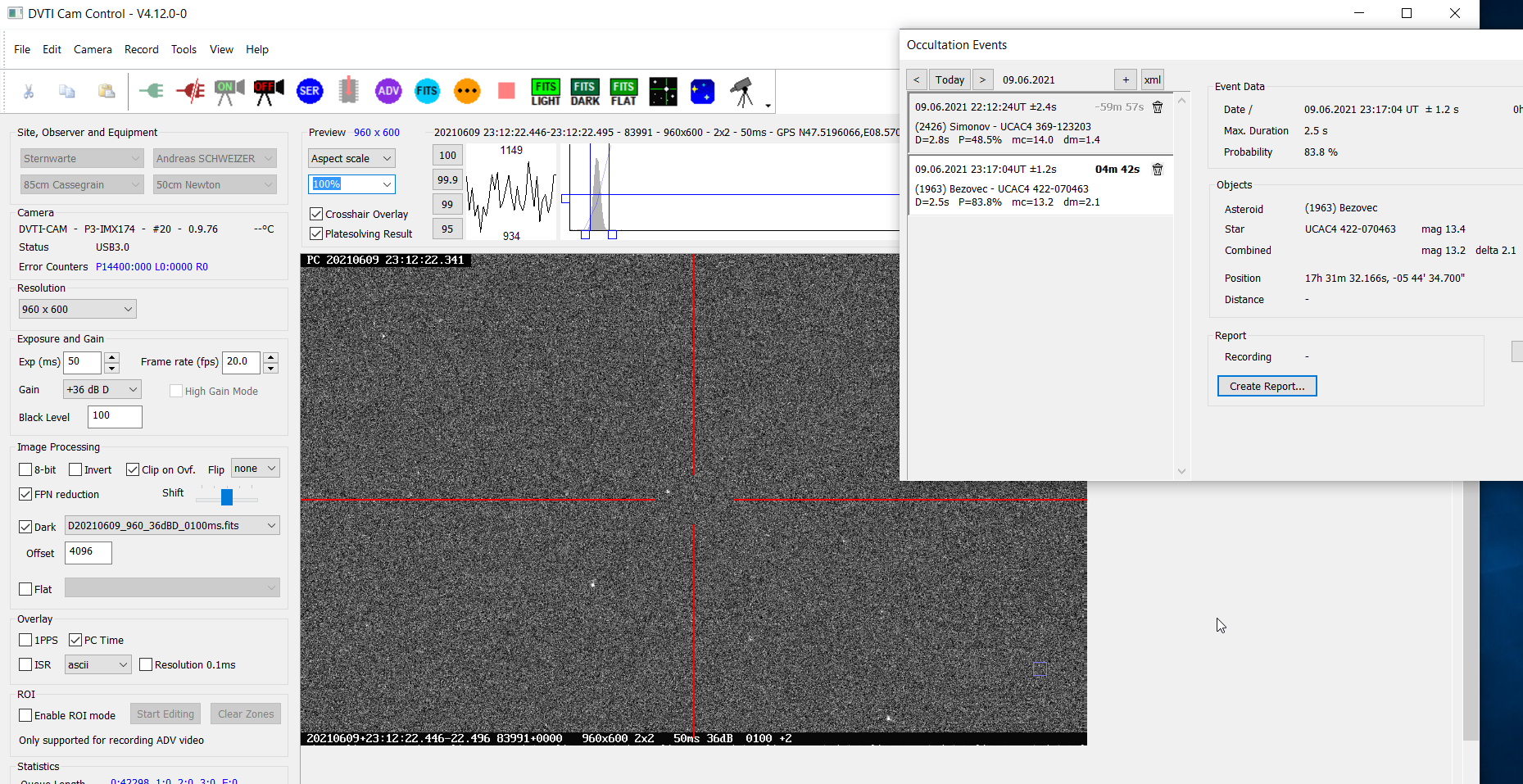Uncheck FPN reduction
This screenshot has width=1523, height=784.
pyautogui.click(x=25, y=494)
